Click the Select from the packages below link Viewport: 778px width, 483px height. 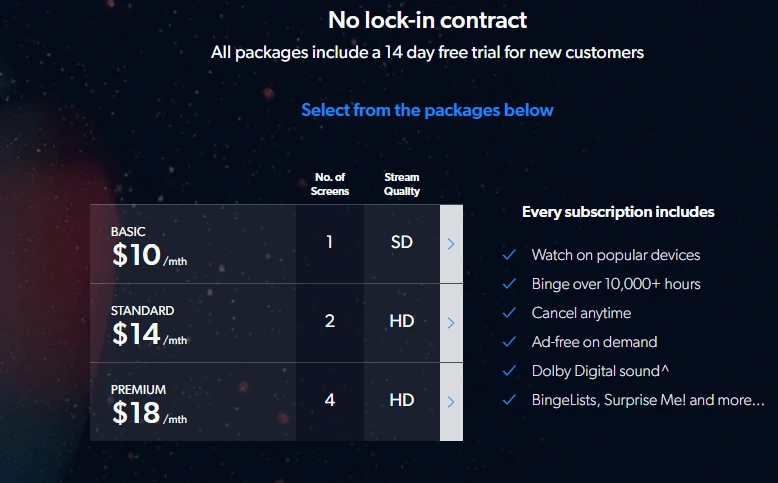[427, 110]
